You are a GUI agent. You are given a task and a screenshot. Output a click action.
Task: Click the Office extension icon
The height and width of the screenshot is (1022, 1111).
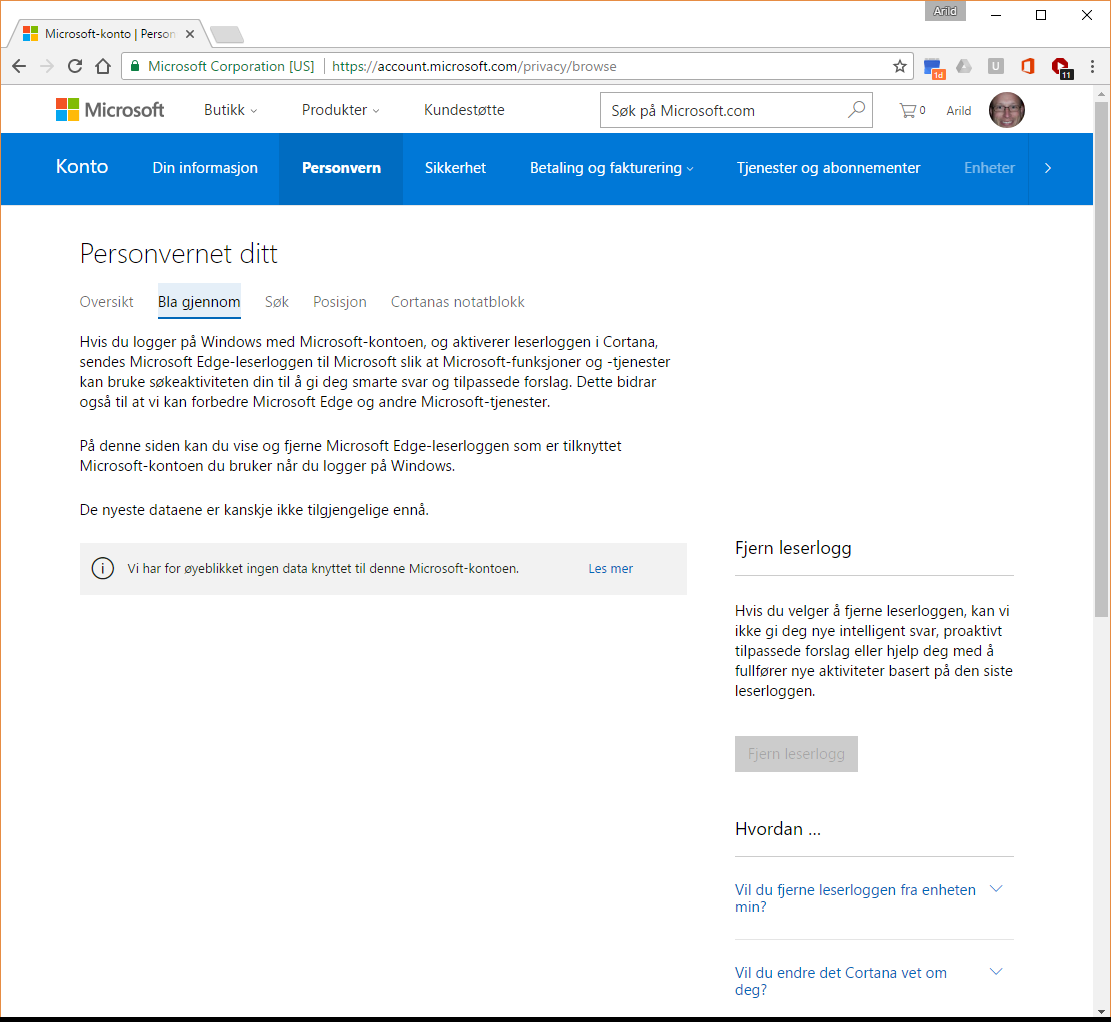coord(1027,66)
